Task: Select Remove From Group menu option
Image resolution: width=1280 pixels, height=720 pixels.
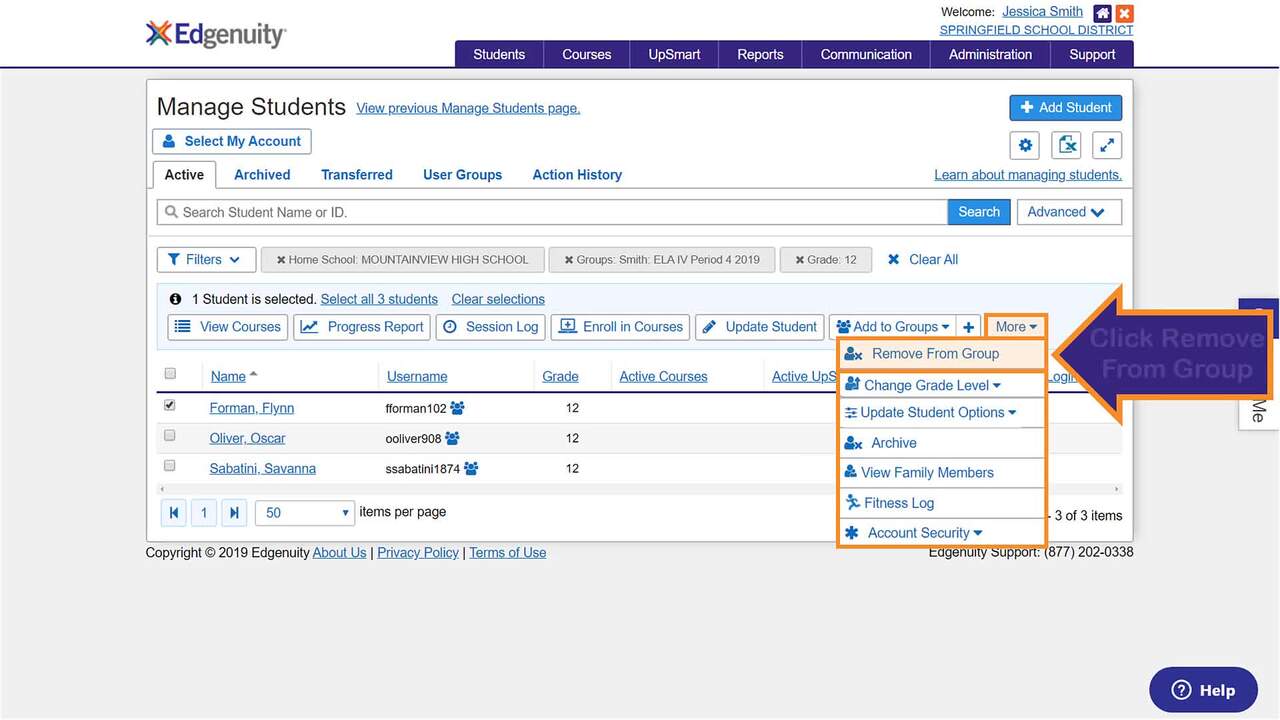Action: pyautogui.click(x=935, y=354)
